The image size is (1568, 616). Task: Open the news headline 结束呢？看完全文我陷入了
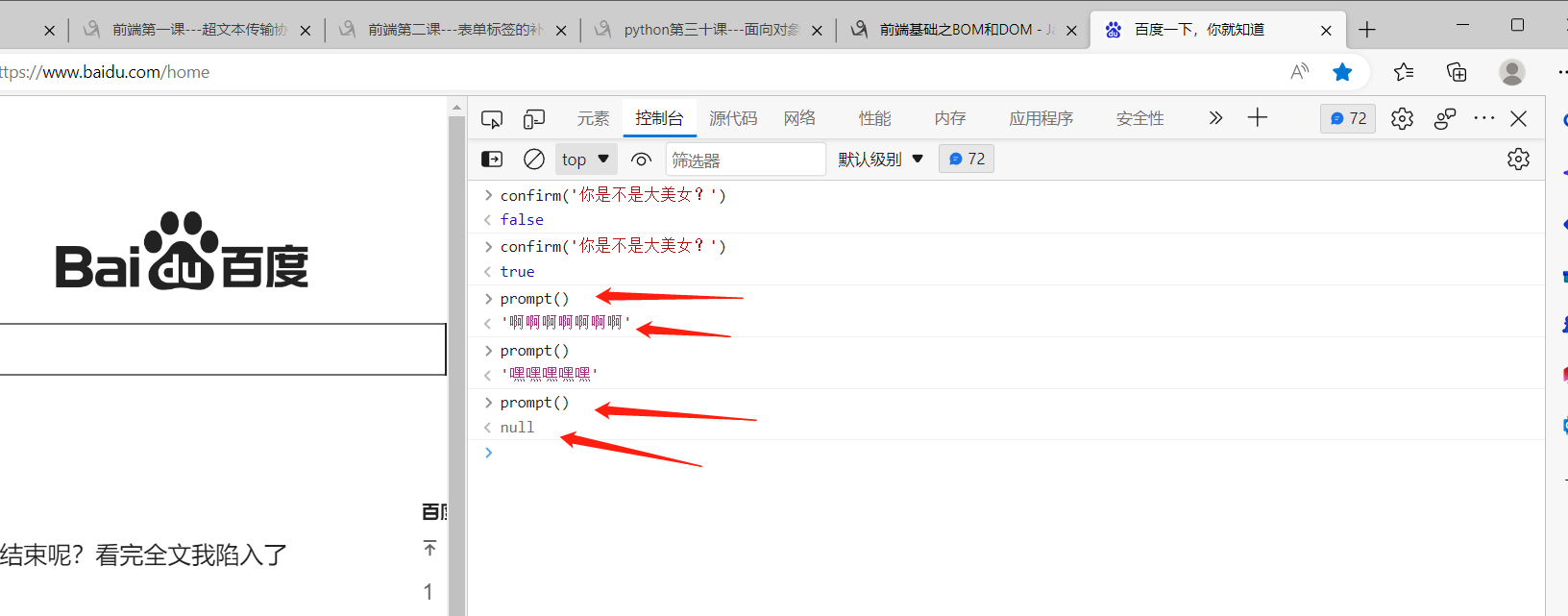(x=143, y=554)
